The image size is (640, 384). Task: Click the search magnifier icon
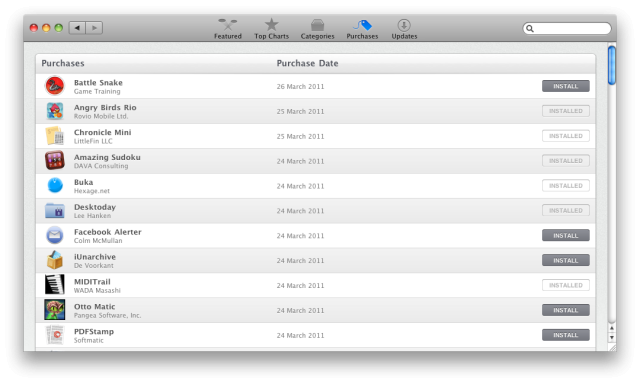[530, 29]
